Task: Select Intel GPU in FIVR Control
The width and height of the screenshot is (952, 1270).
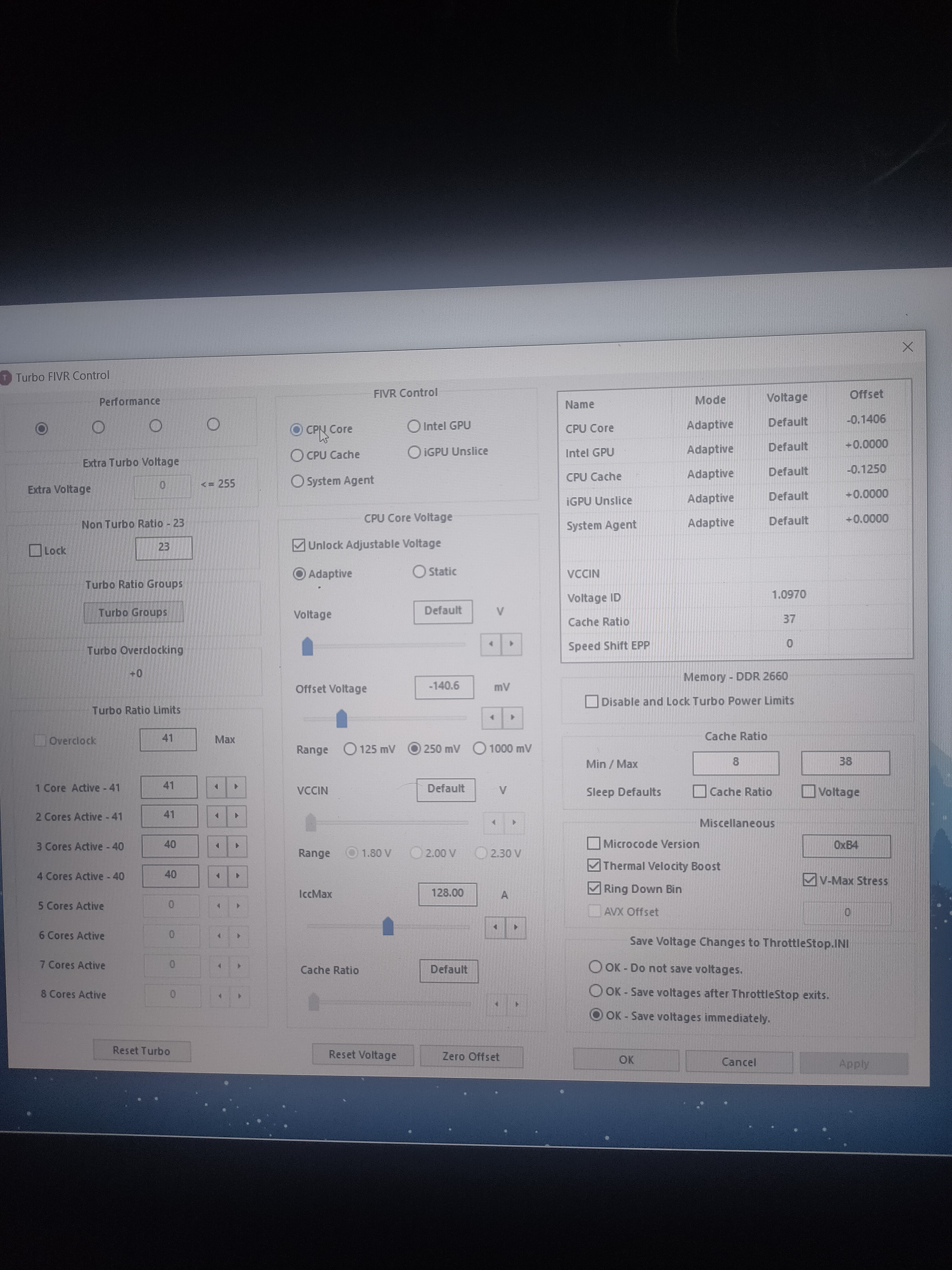Action: (x=414, y=426)
